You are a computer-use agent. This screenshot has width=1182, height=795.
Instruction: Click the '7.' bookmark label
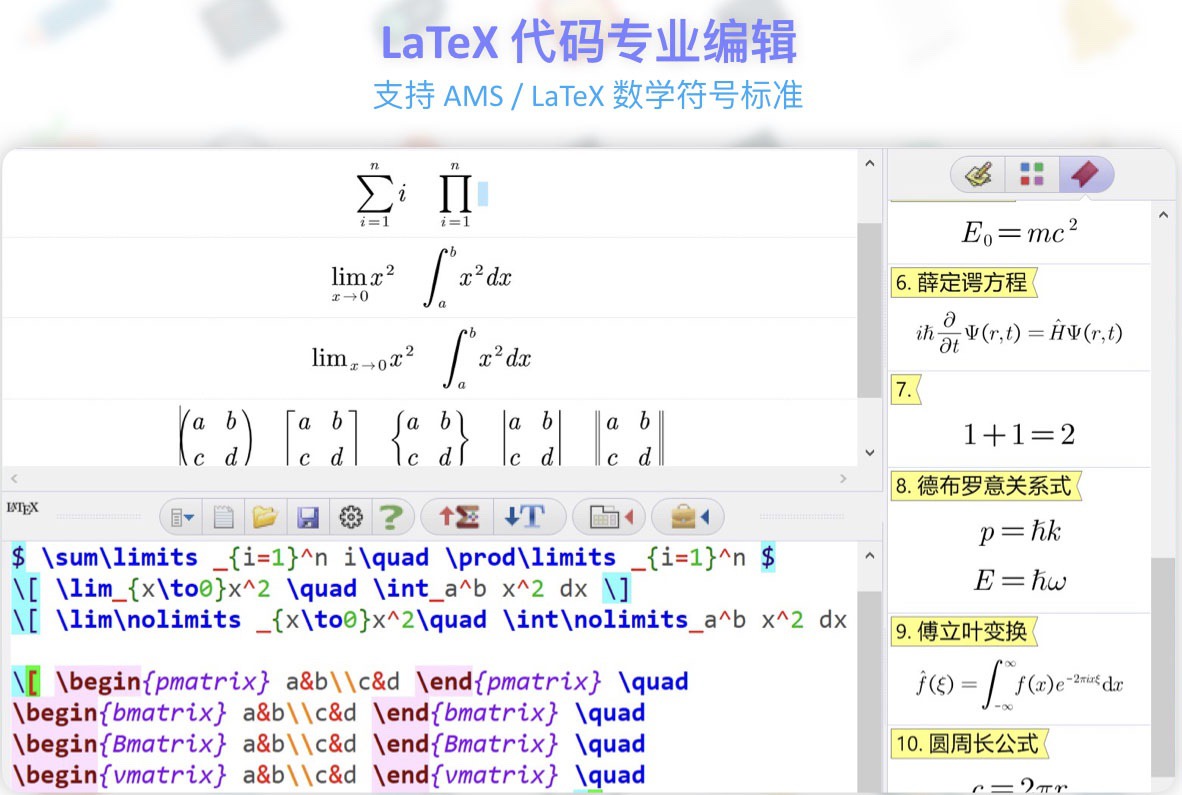click(x=905, y=390)
